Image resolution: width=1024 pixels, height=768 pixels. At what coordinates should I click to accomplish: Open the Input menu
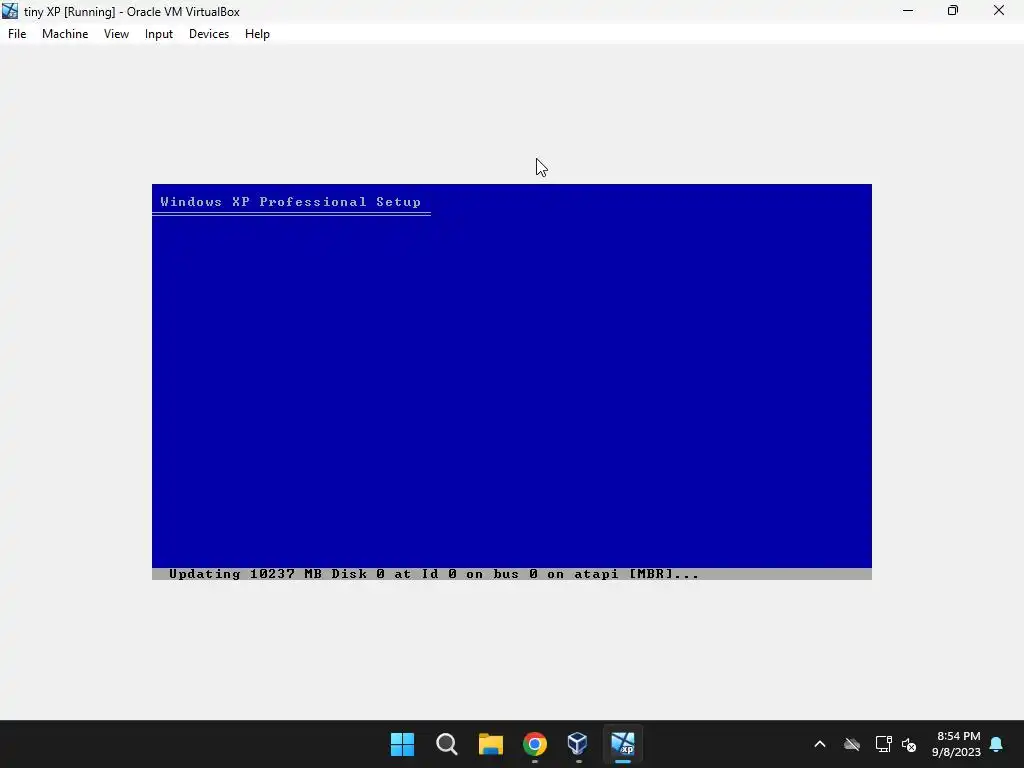tap(159, 34)
